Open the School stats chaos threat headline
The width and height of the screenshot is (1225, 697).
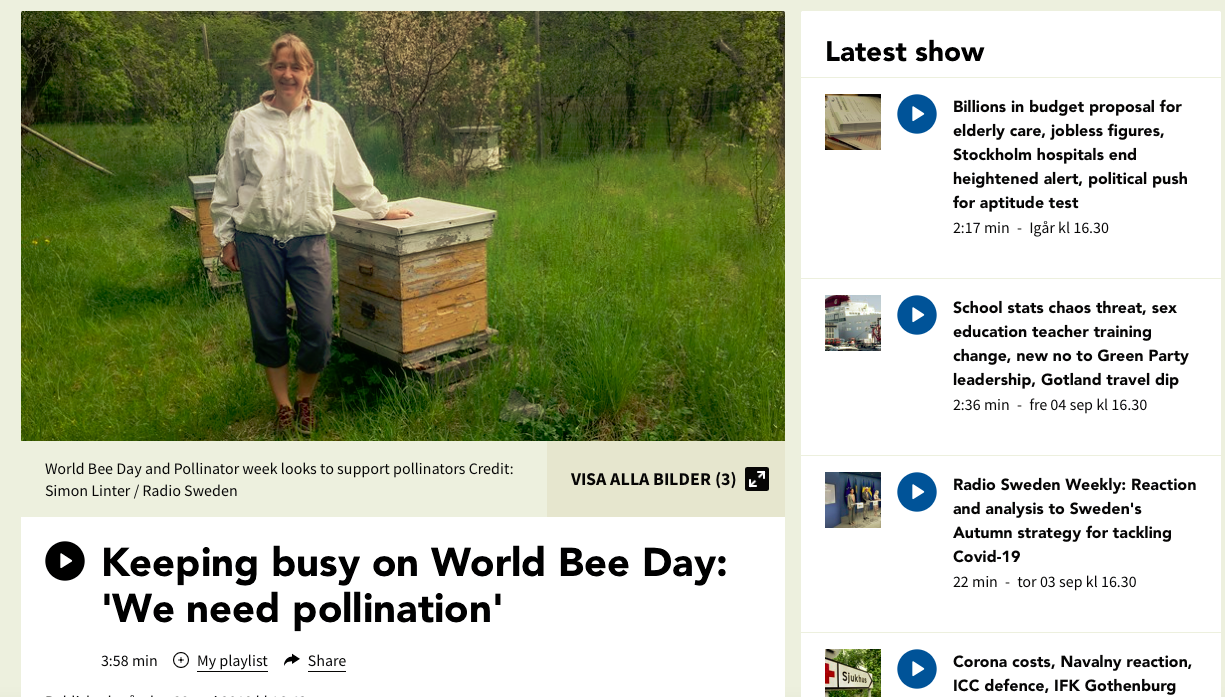(1070, 343)
